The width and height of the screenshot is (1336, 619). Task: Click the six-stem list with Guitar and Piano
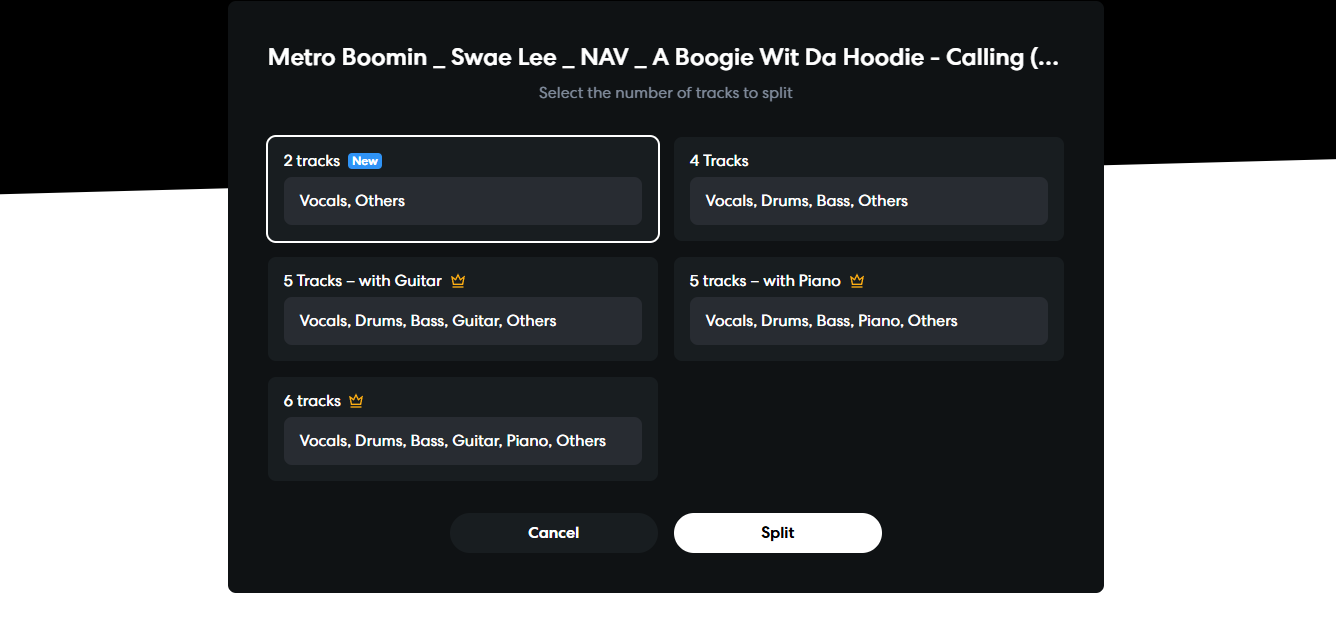tap(463, 441)
